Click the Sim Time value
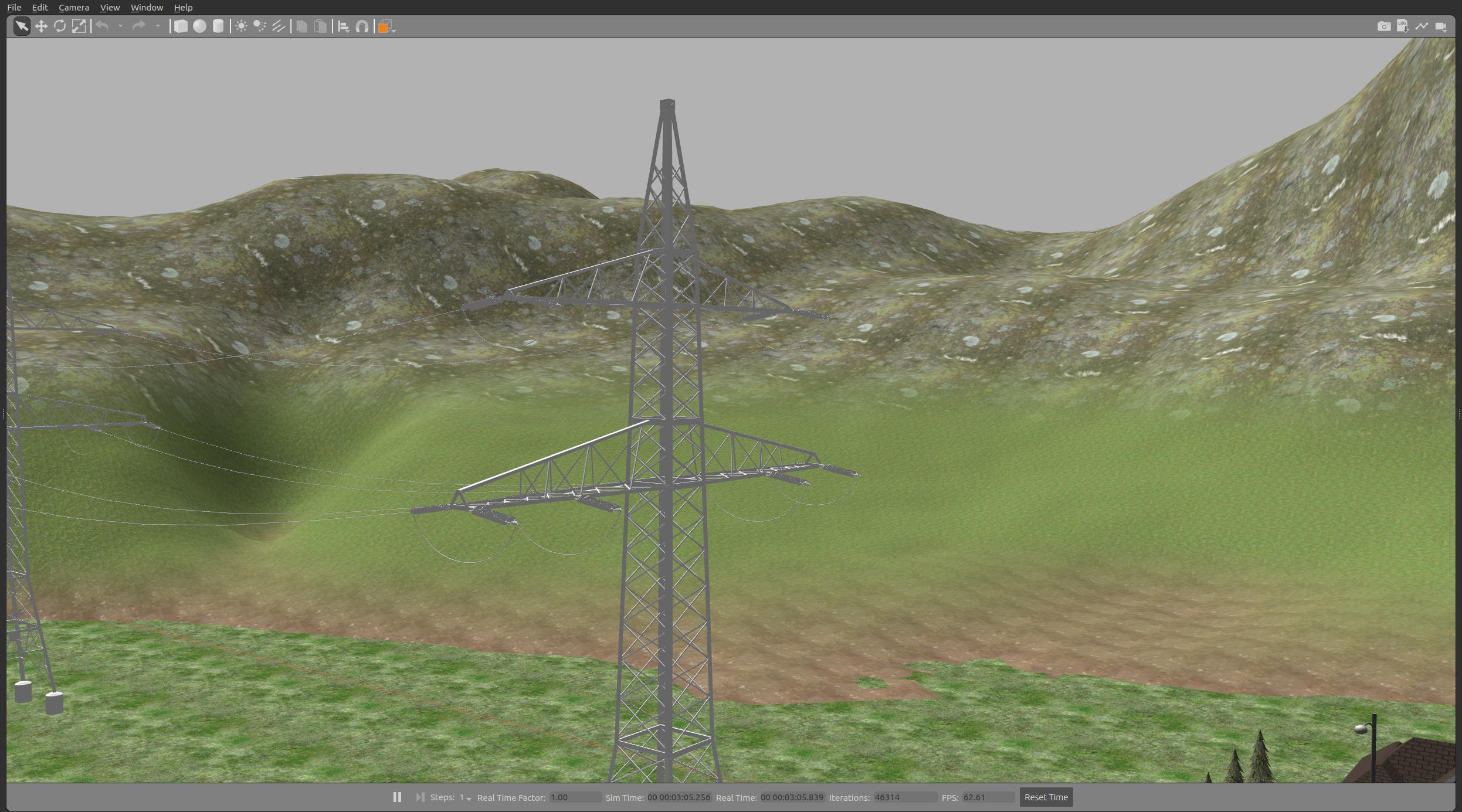The image size is (1462, 812). 679,797
